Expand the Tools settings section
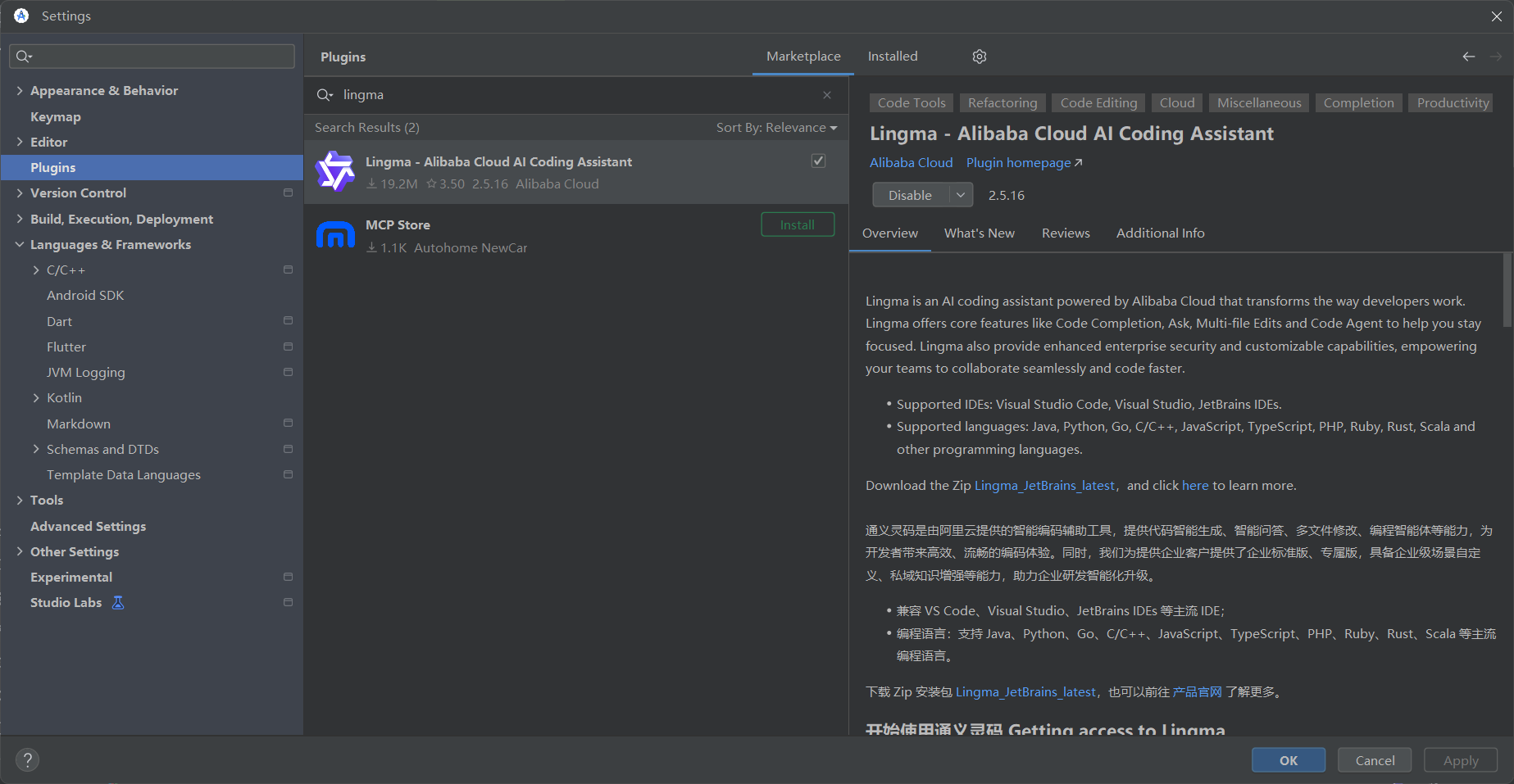This screenshot has width=1514, height=784. 20,501
